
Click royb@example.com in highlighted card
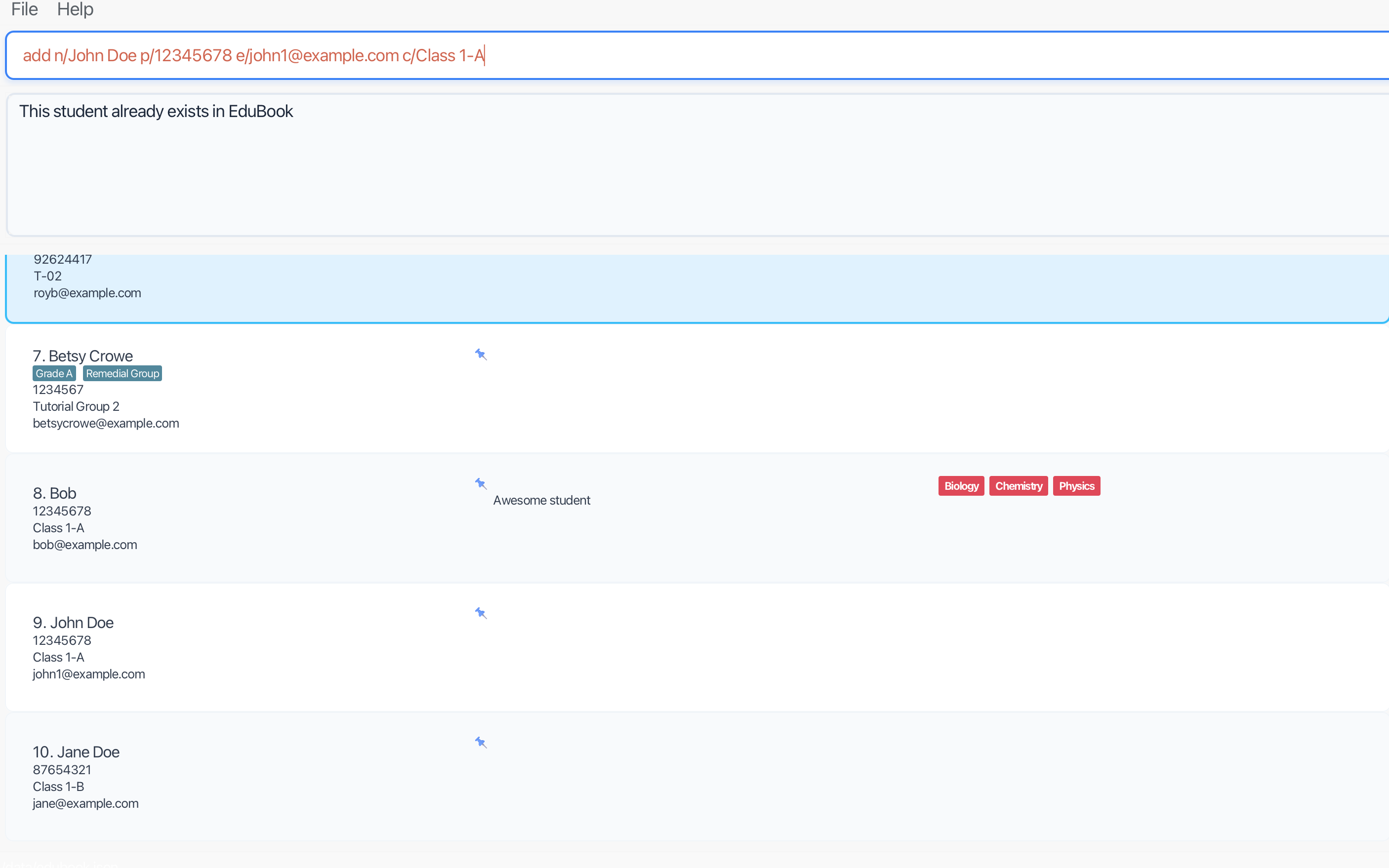tap(87, 293)
